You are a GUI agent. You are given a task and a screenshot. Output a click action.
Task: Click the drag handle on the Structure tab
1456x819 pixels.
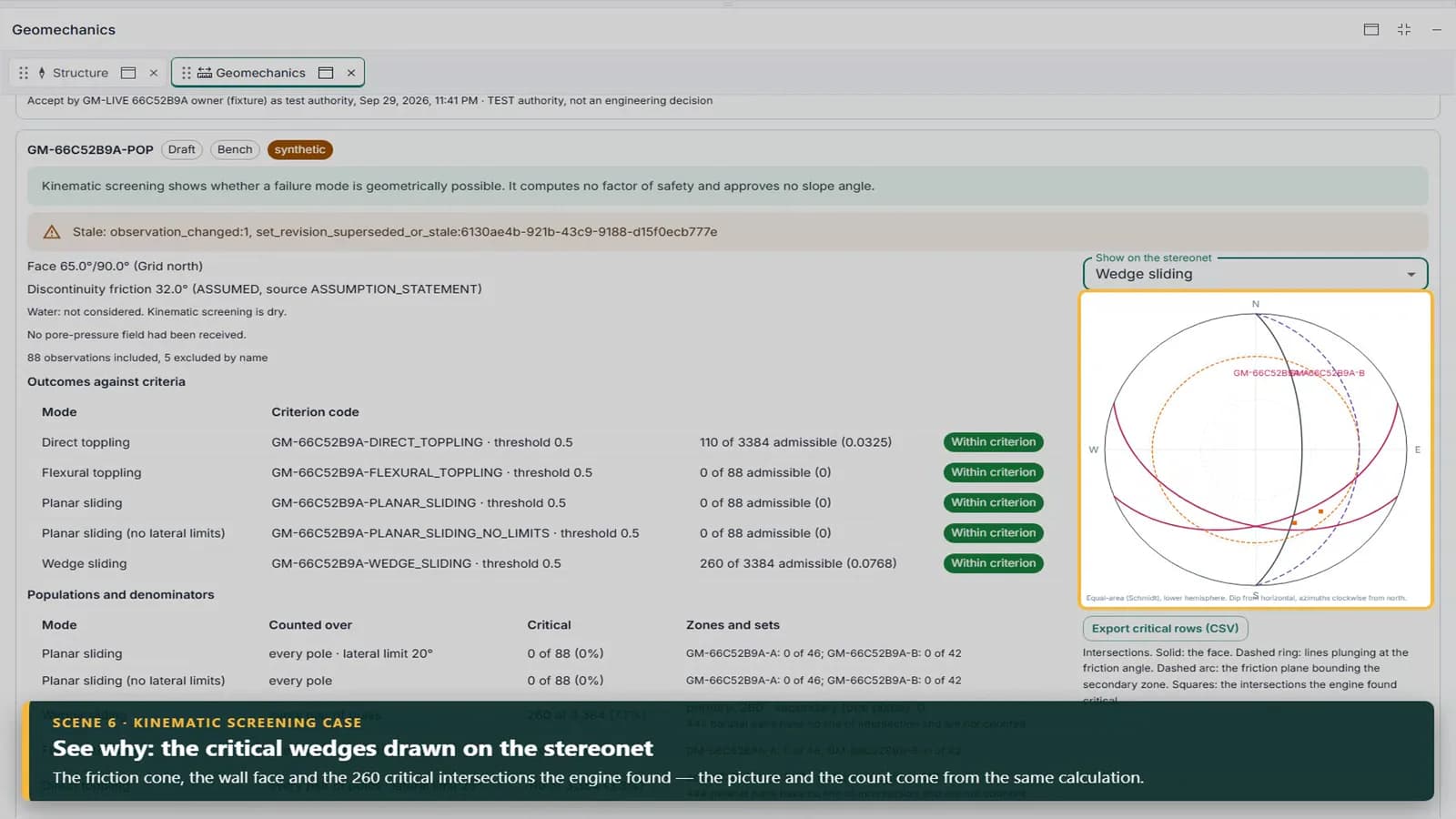click(x=24, y=73)
